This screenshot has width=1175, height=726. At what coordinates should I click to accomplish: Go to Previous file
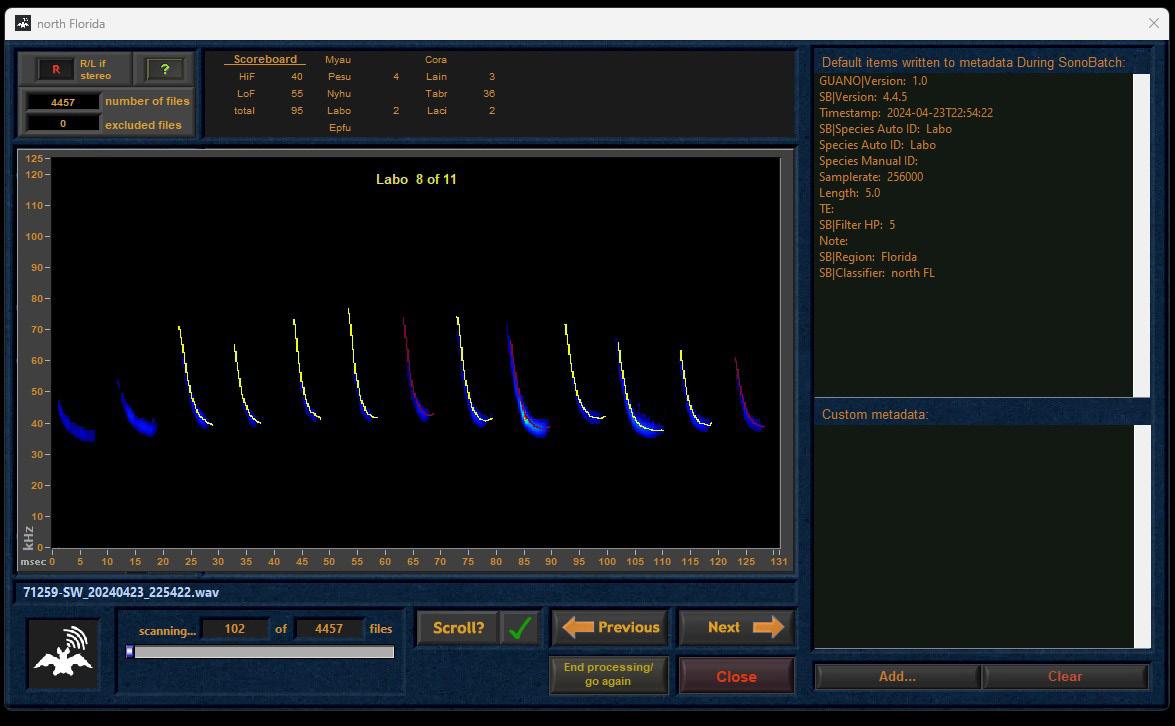[610, 628]
